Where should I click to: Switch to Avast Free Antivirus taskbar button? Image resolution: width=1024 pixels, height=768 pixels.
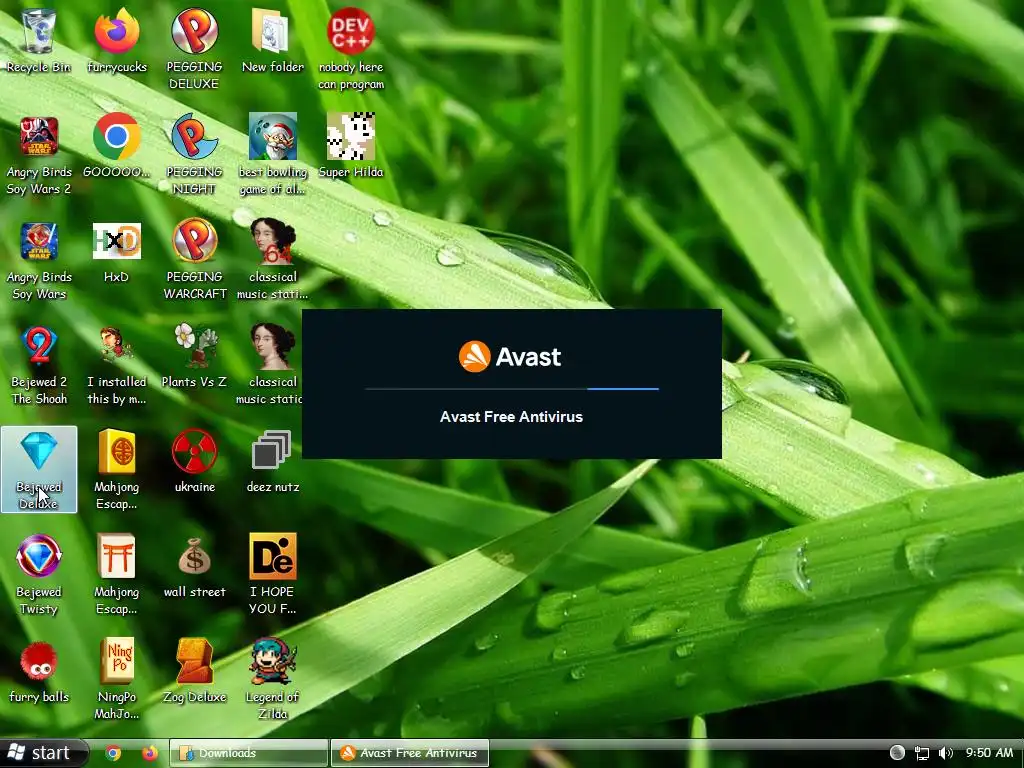coord(410,753)
